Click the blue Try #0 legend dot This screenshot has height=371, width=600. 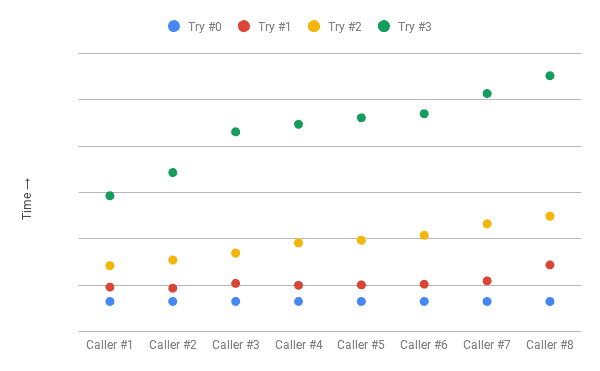[174, 26]
